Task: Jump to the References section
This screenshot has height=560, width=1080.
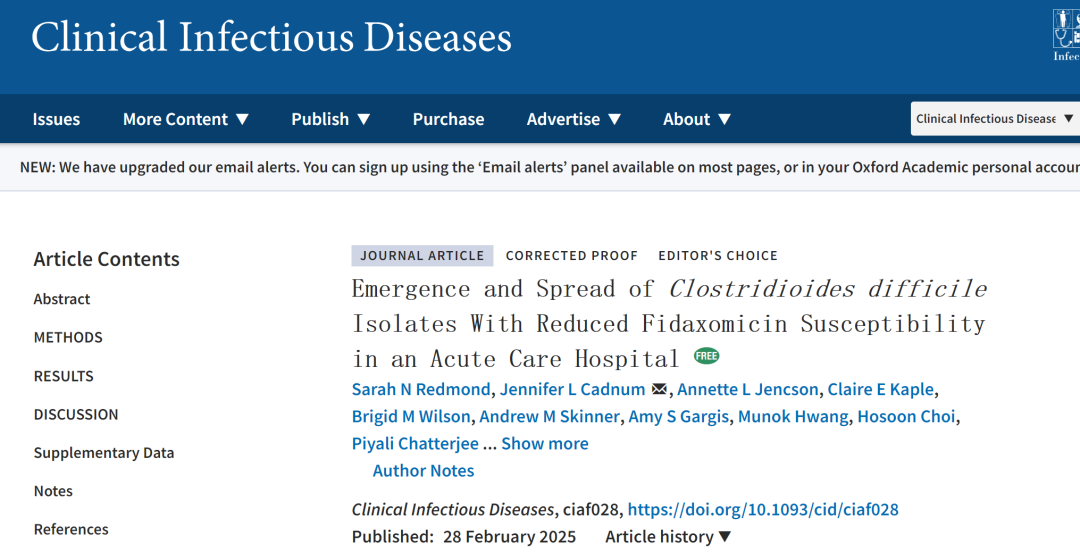Action: [71, 529]
